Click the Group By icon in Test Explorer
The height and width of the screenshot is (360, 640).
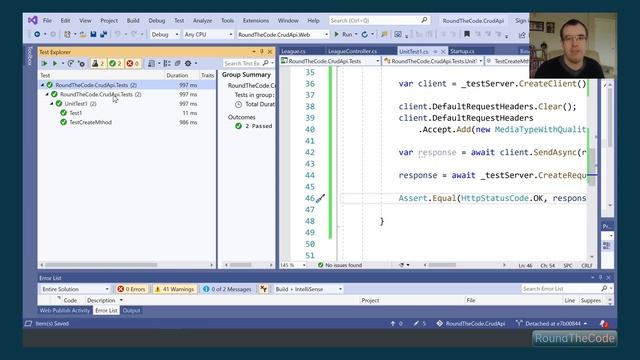point(167,63)
